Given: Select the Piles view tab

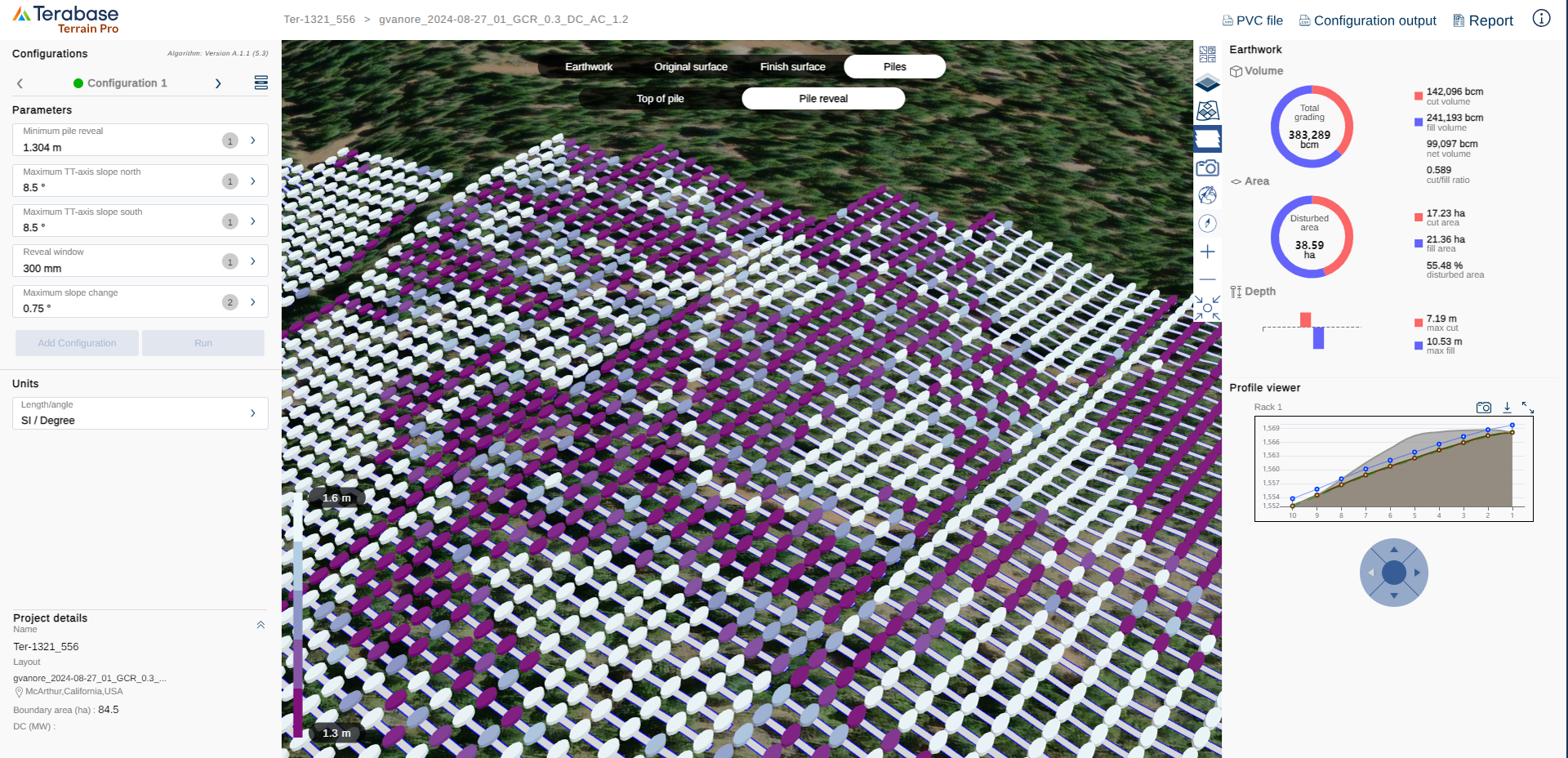Looking at the screenshot, I should [x=895, y=67].
